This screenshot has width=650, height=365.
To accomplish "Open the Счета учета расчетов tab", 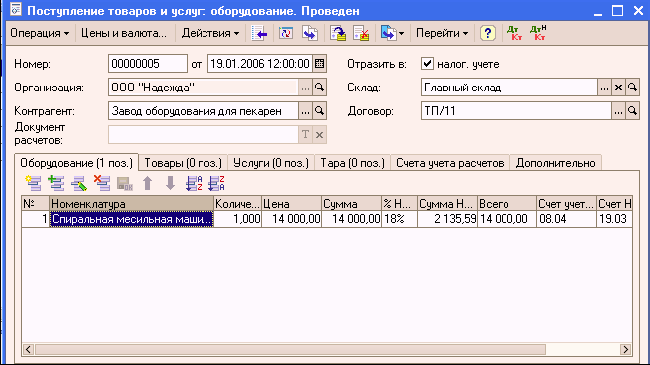I will (450, 163).
